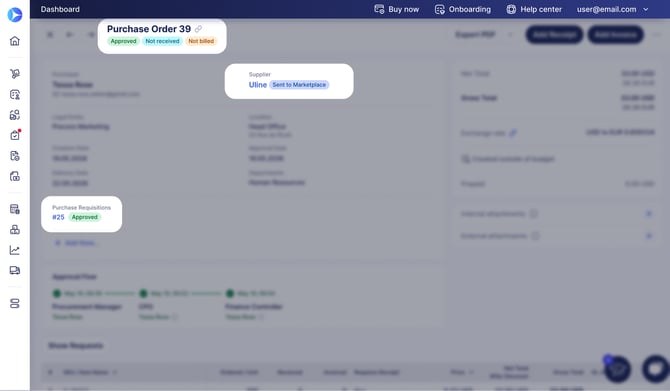Open the locked document icon in the sidebar

(15, 209)
